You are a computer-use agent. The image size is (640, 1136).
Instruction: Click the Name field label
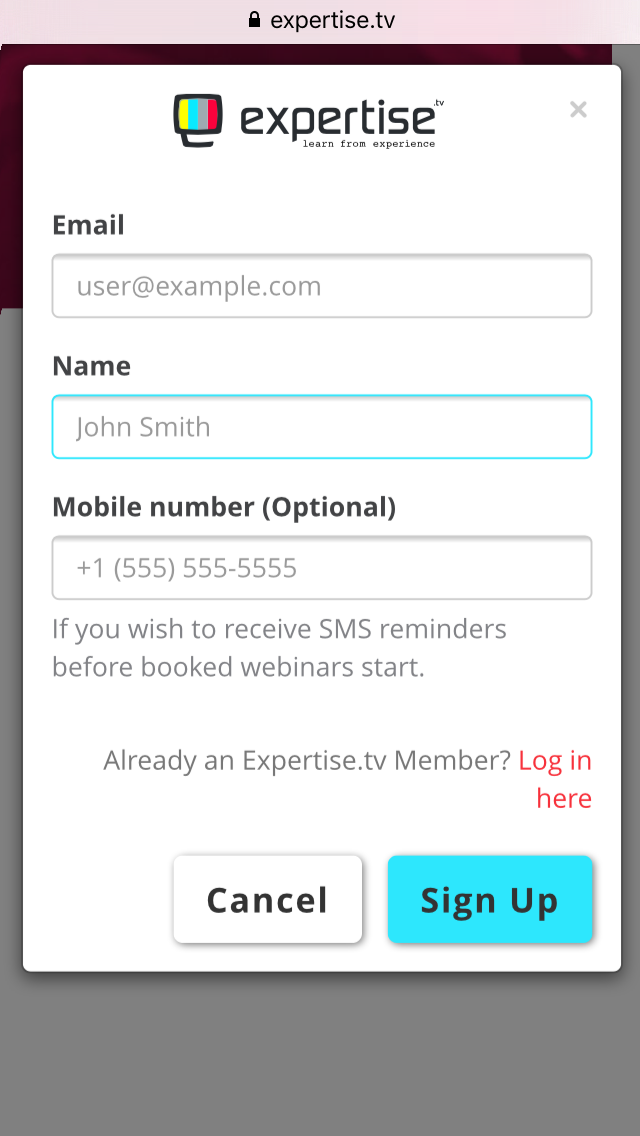click(91, 366)
